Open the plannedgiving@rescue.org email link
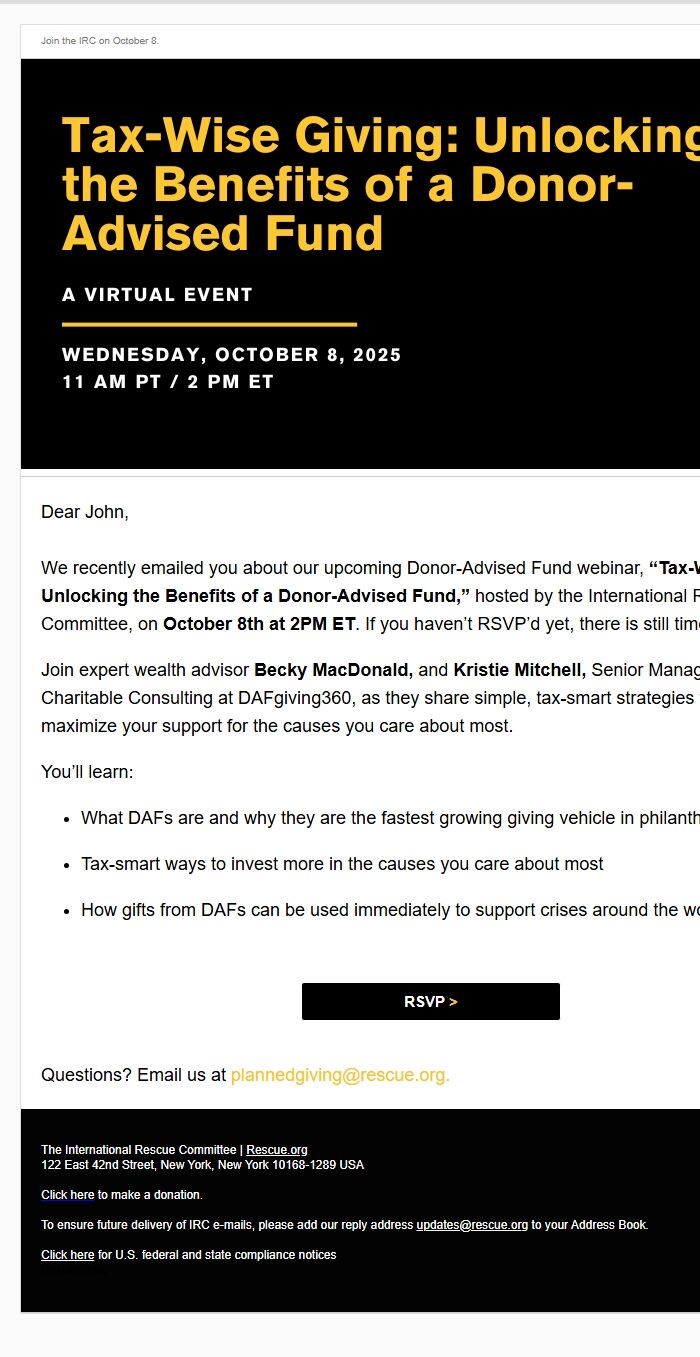This screenshot has width=700, height=1357. [340, 1075]
